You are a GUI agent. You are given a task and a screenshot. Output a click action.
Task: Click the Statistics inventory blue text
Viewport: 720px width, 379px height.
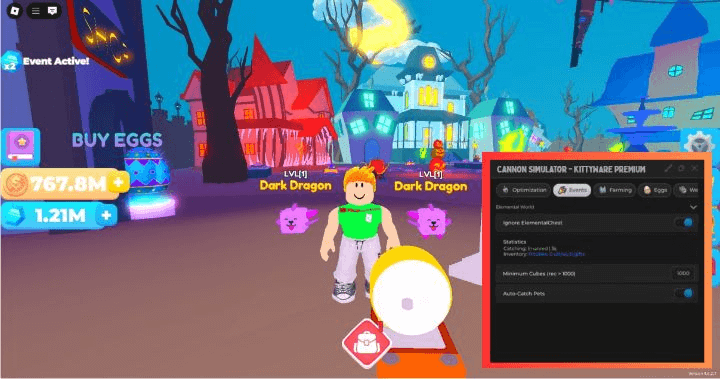tap(557, 254)
